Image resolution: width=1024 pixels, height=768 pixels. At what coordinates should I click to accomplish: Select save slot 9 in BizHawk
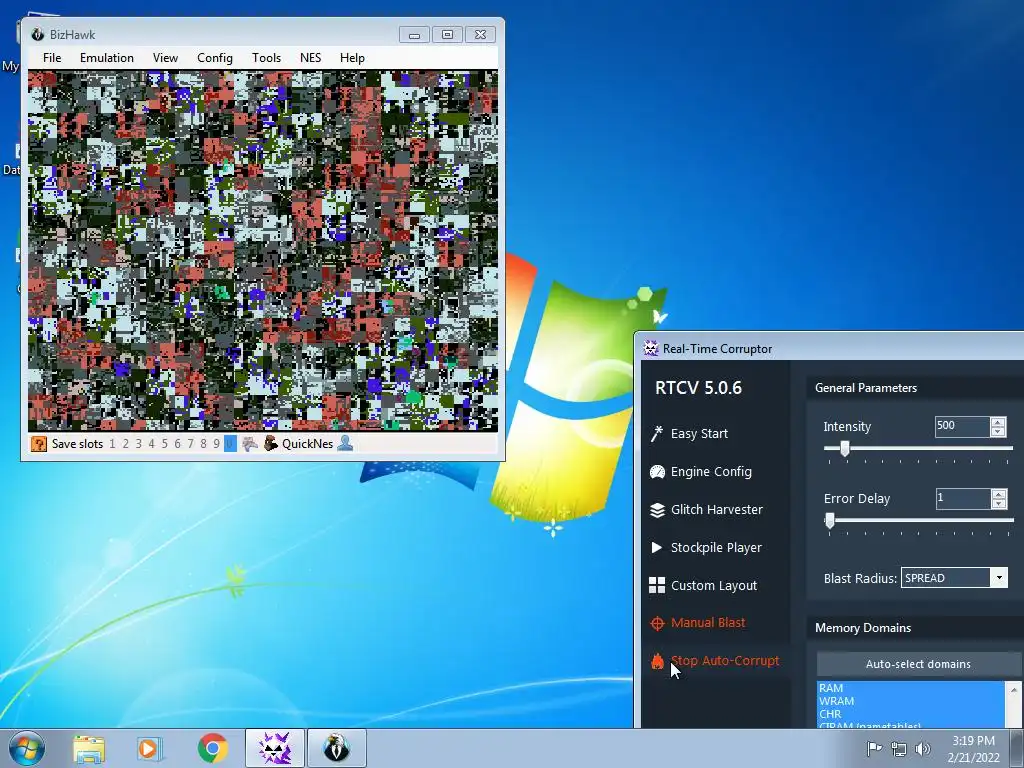tap(216, 443)
